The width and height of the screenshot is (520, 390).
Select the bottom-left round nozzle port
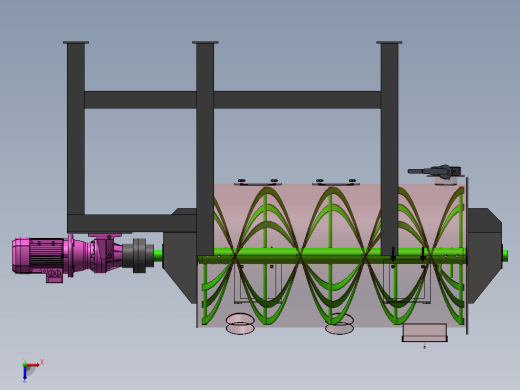tap(240, 323)
